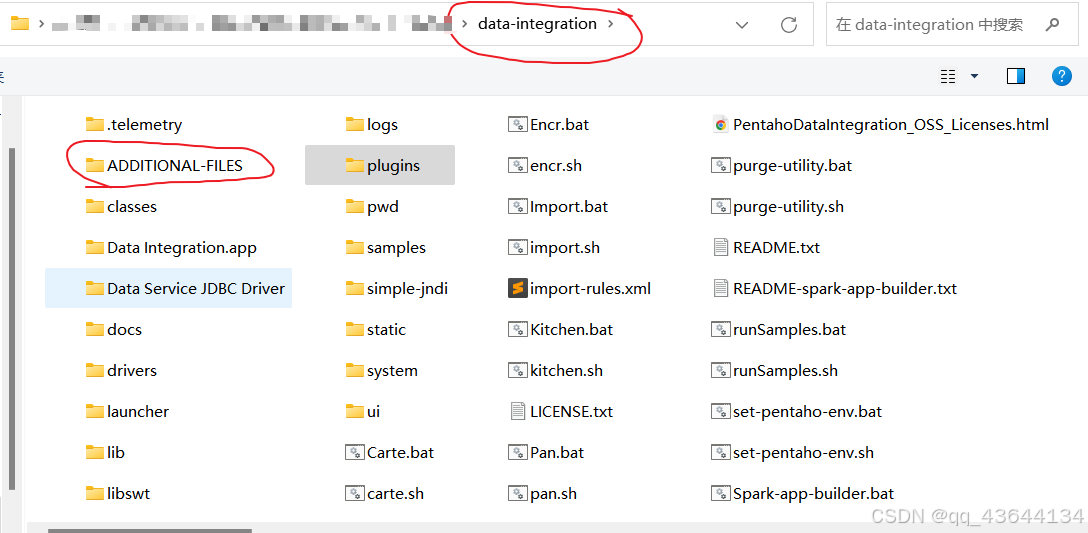Select the pwd folder
The height and width of the screenshot is (533, 1088).
[373, 207]
